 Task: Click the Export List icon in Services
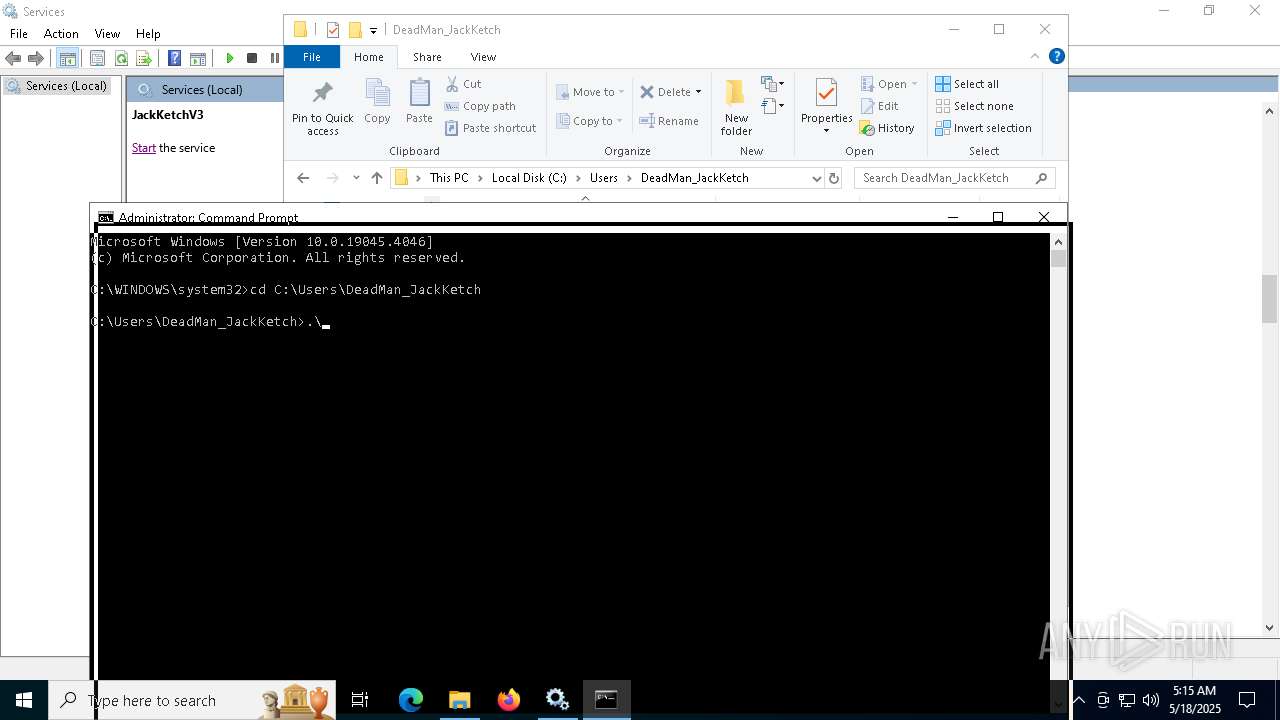point(144,58)
